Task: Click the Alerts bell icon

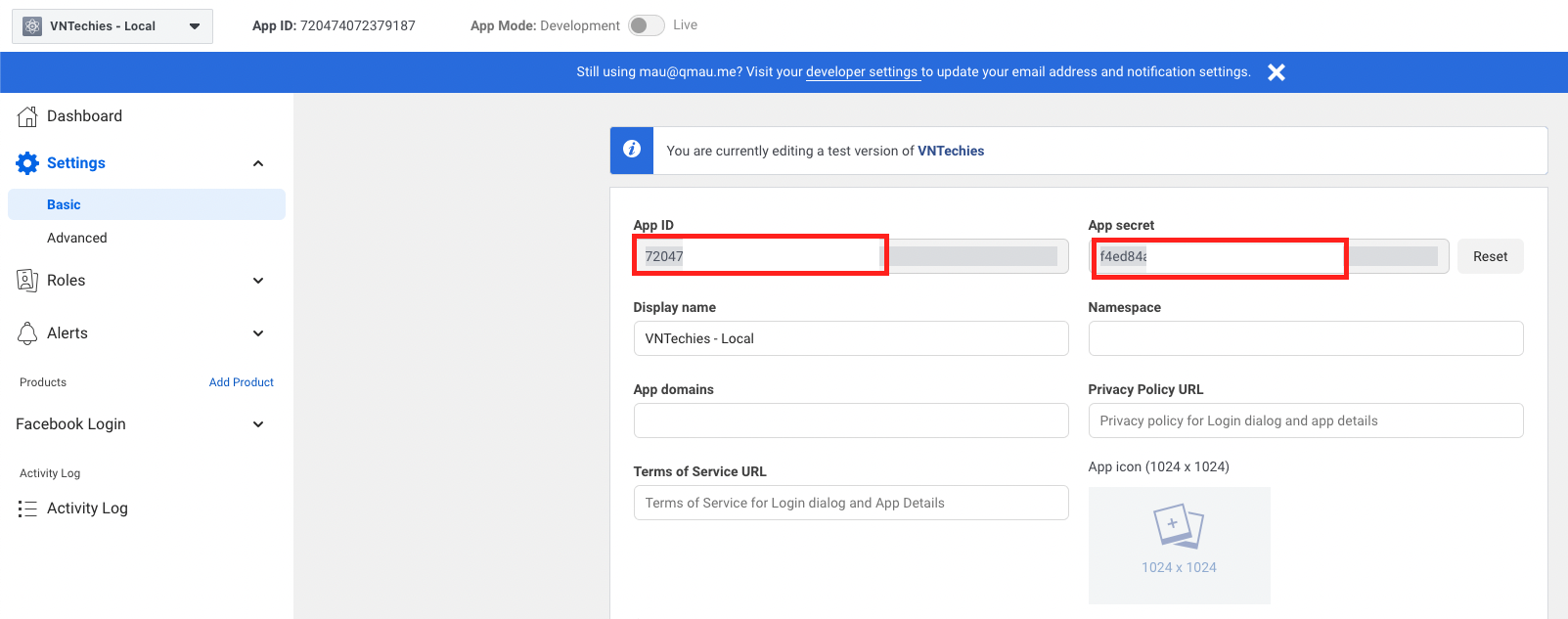Action: click(27, 333)
